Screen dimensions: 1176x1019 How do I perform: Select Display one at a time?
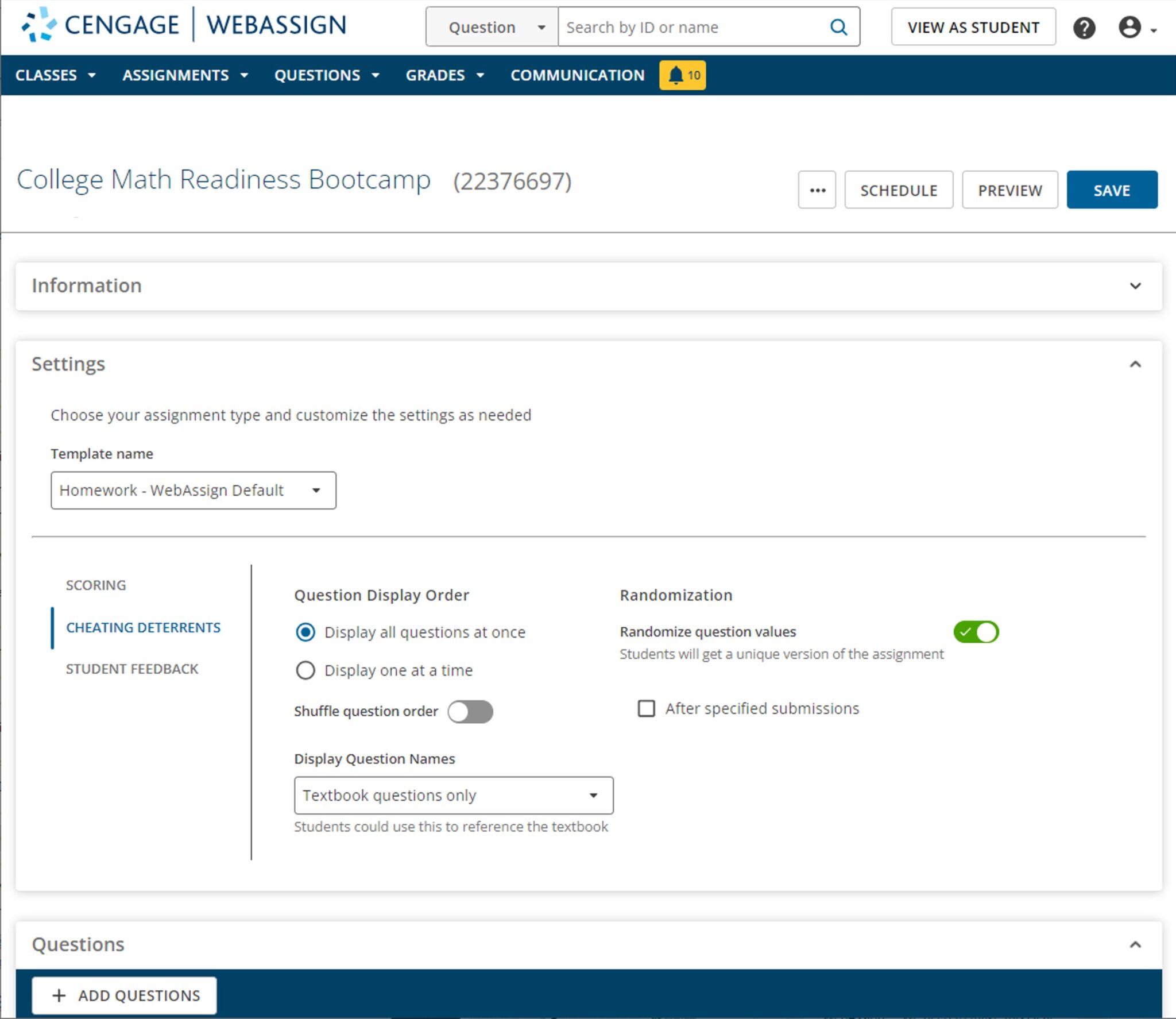tap(305, 670)
